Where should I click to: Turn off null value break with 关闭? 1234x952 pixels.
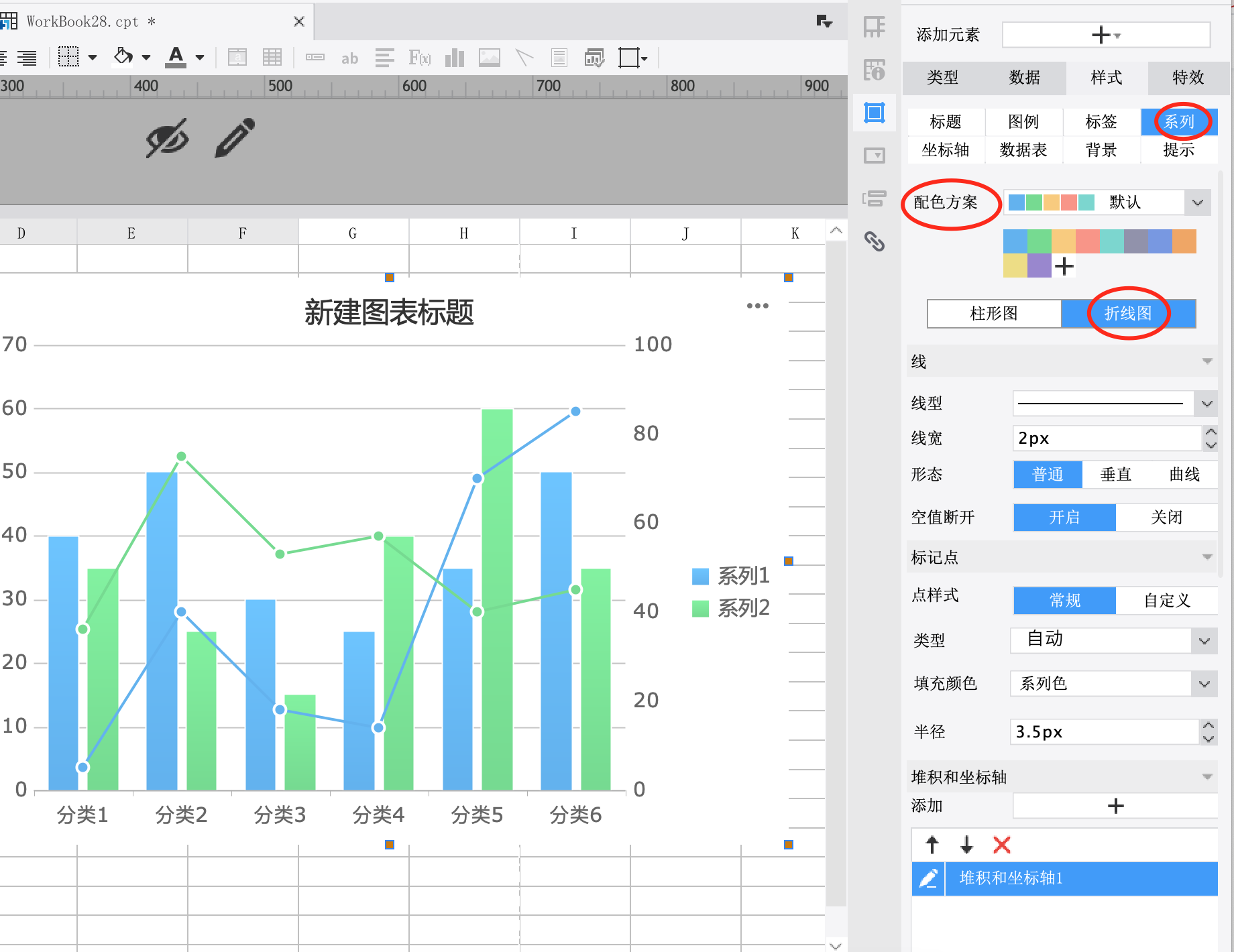pos(1166,518)
